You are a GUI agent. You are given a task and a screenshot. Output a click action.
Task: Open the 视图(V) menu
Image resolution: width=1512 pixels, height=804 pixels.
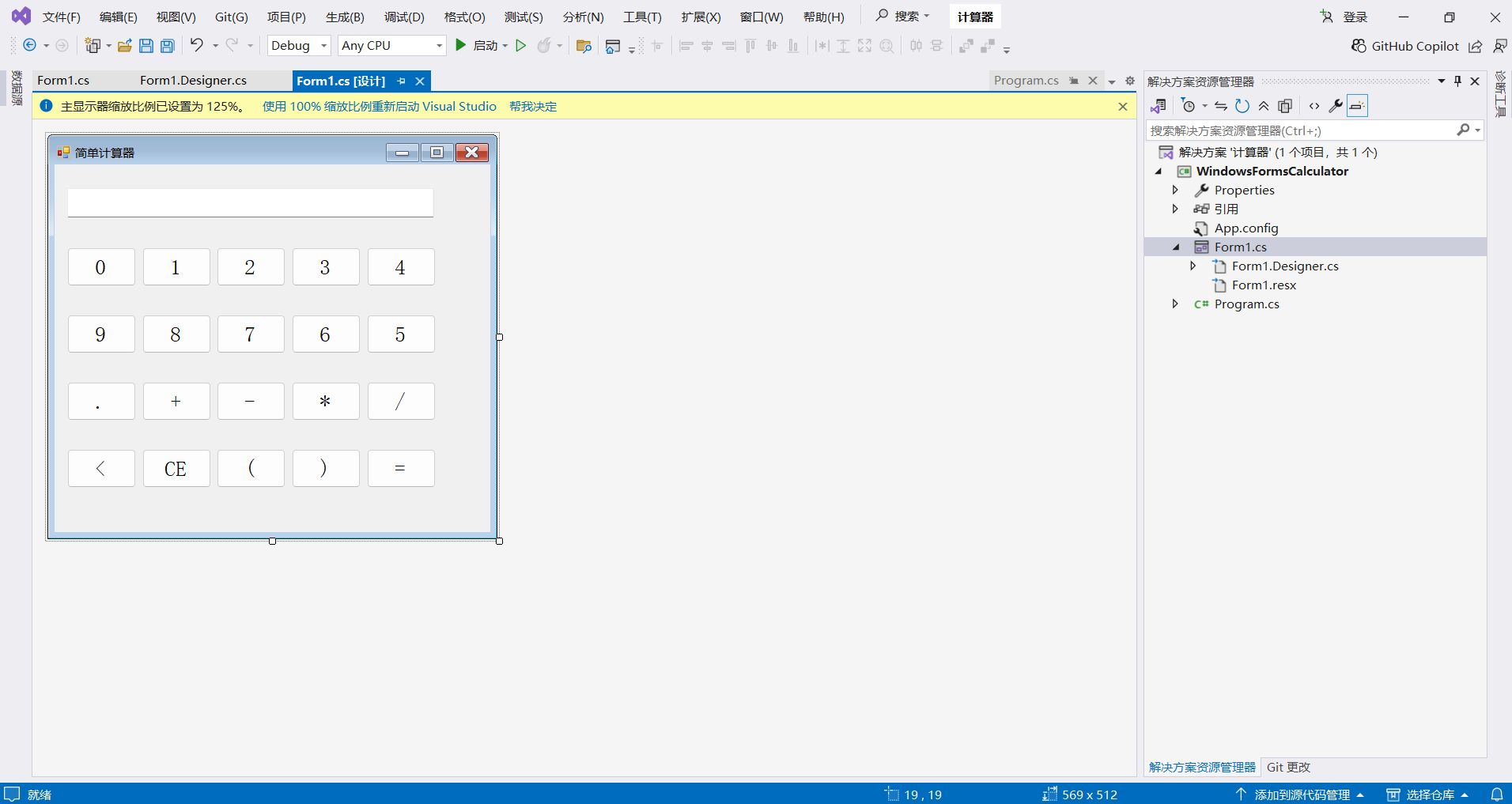[176, 17]
